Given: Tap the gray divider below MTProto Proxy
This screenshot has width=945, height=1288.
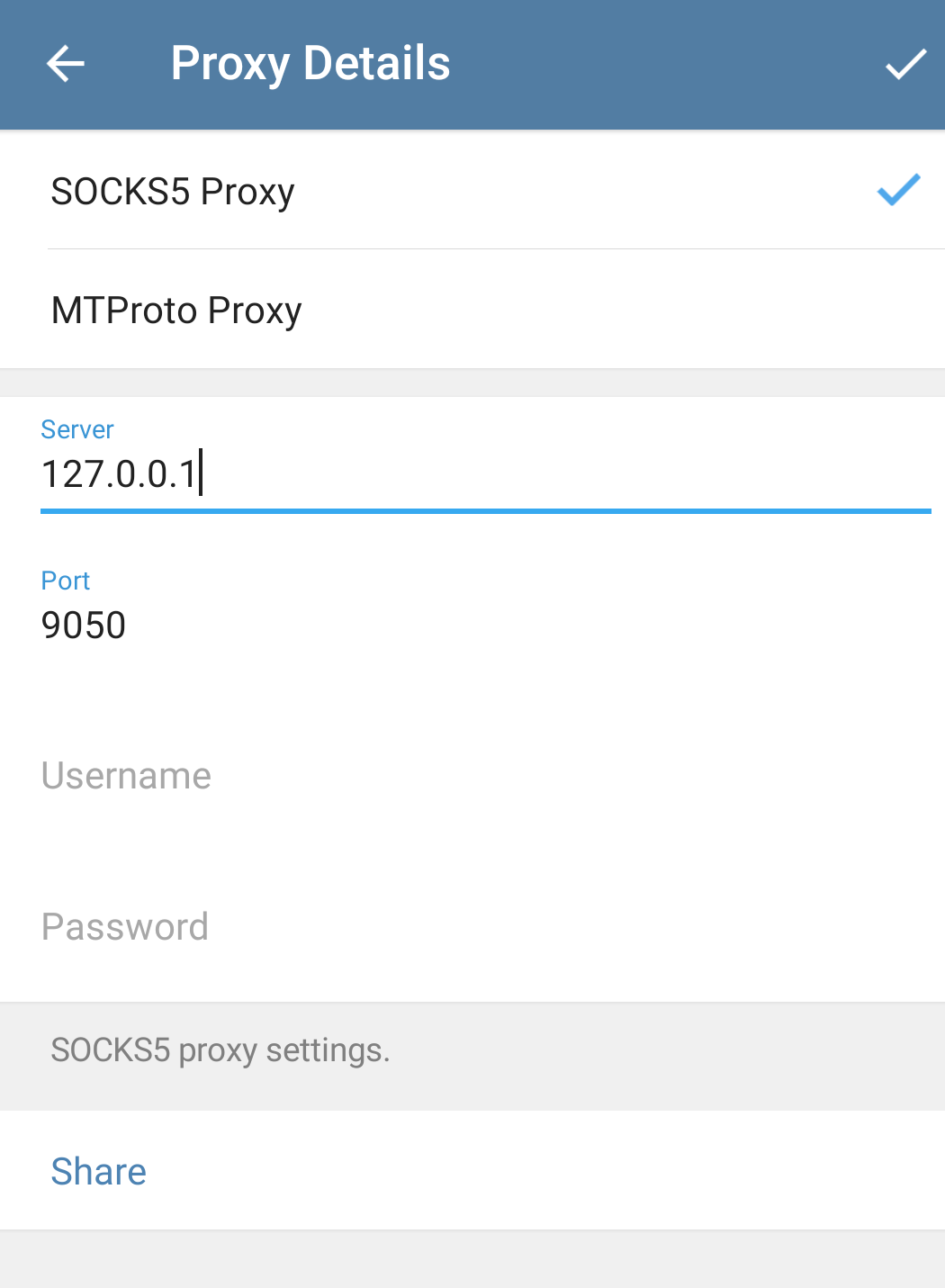Looking at the screenshot, I should [472, 383].
